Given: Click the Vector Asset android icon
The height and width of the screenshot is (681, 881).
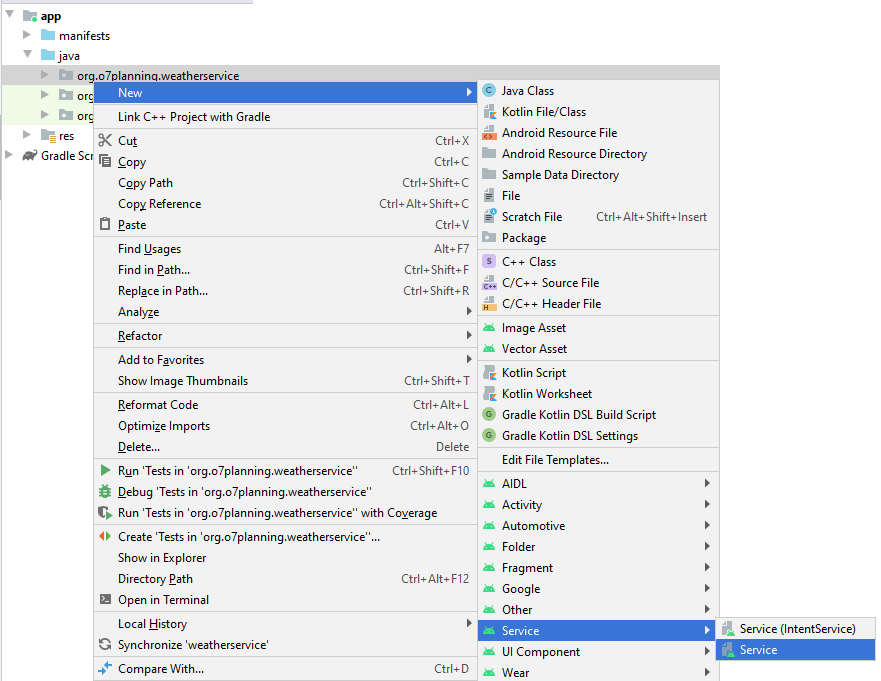Looking at the screenshot, I should point(489,348).
